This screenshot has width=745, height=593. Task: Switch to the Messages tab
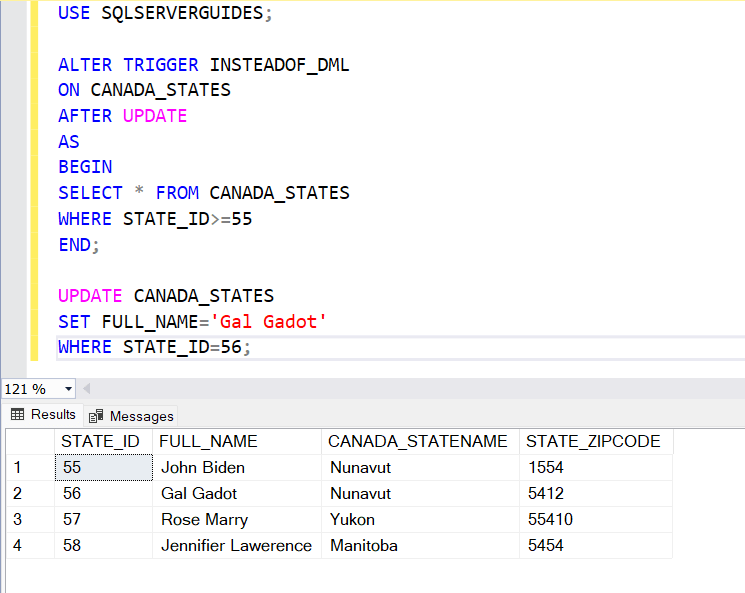coord(131,416)
